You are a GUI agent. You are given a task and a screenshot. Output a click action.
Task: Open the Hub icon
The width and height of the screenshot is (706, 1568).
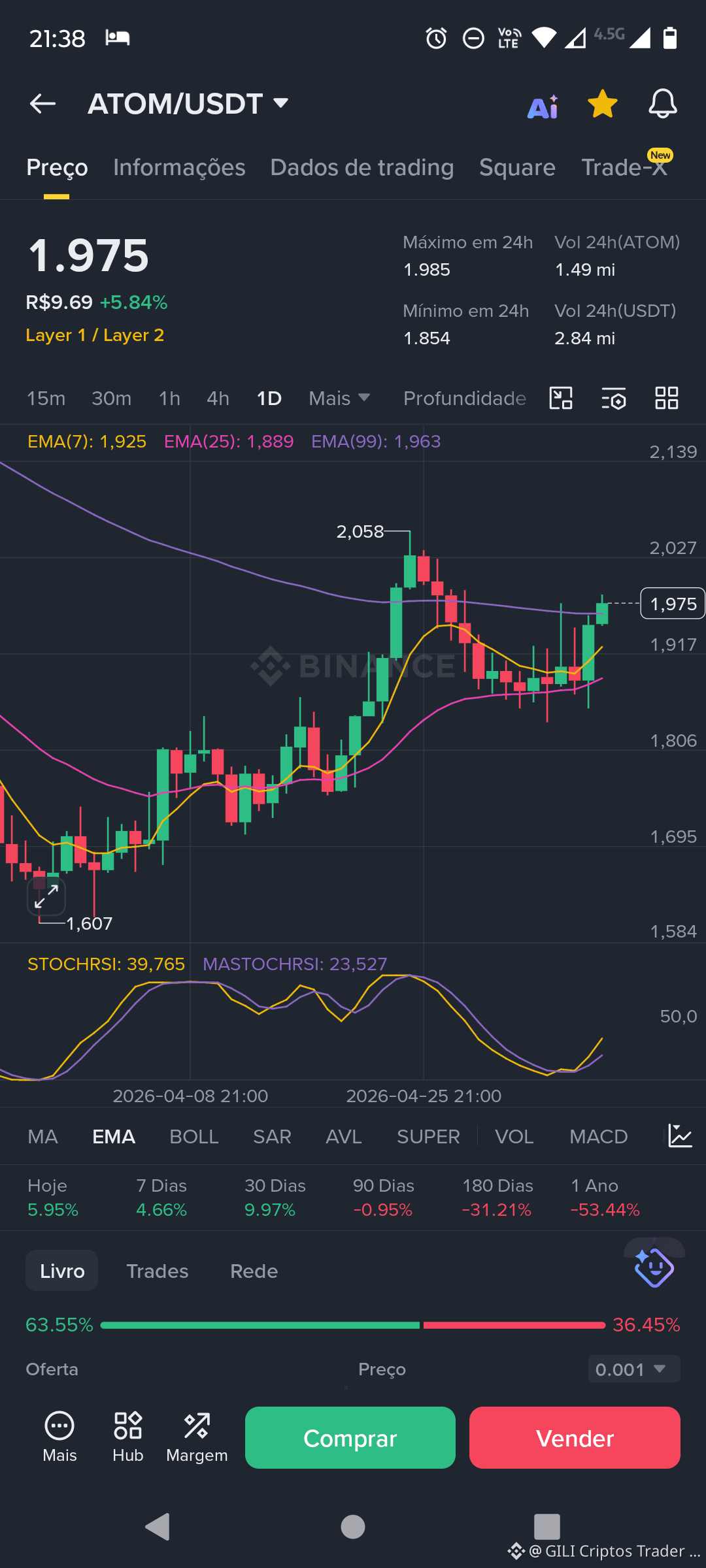128,1437
